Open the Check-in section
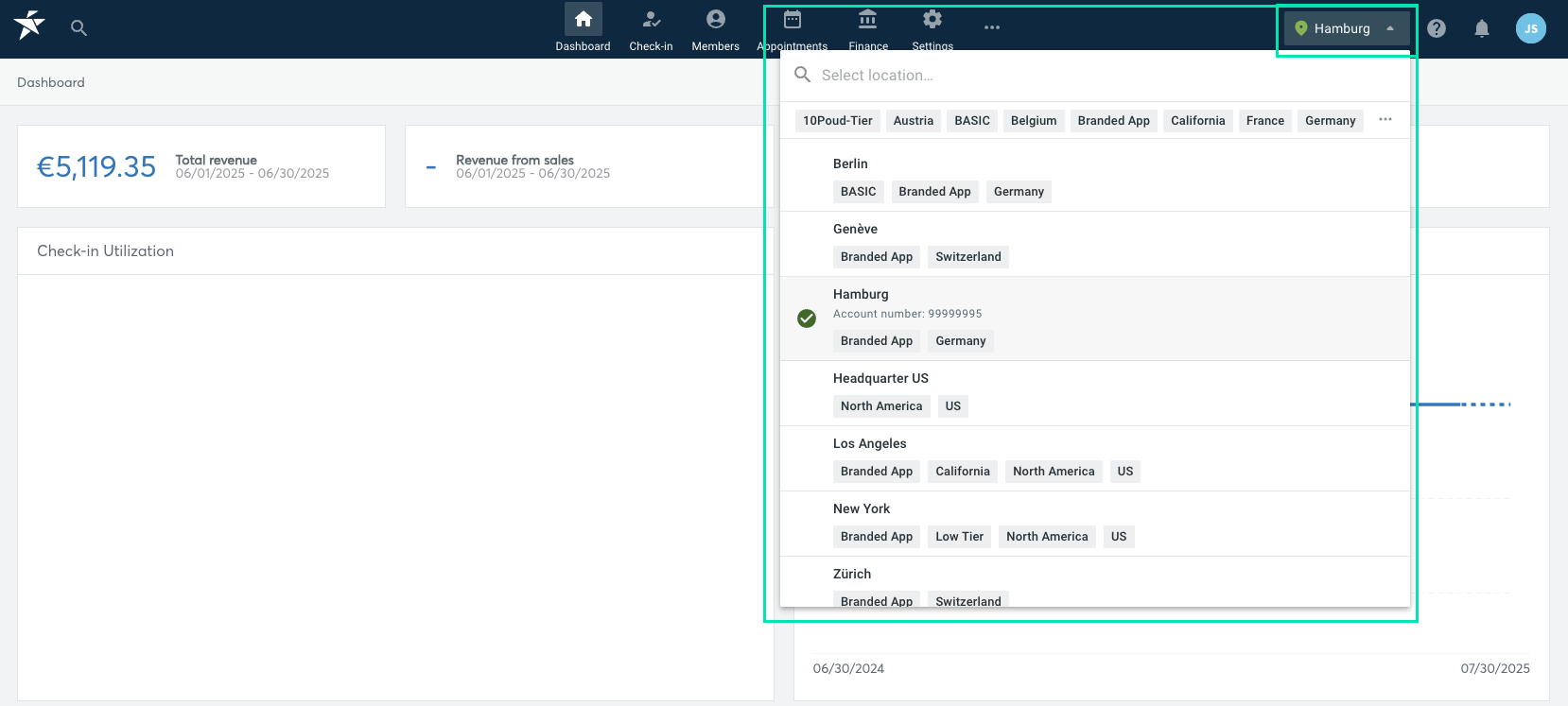 (x=651, y=28)
